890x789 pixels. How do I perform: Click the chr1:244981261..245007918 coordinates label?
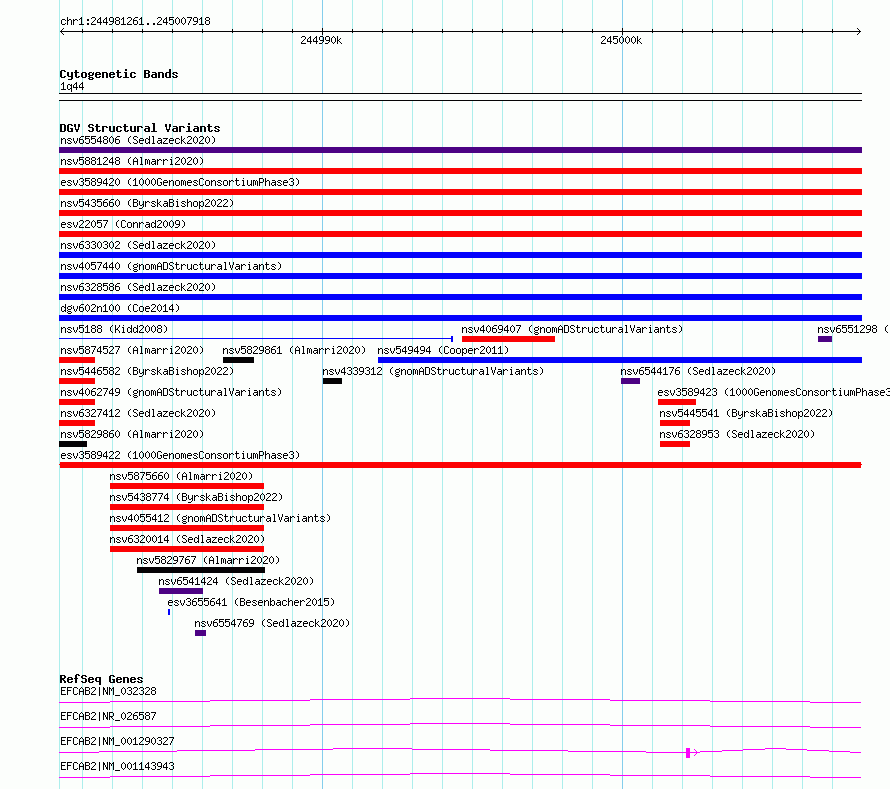pyautogui.click(x=136, y=22)
